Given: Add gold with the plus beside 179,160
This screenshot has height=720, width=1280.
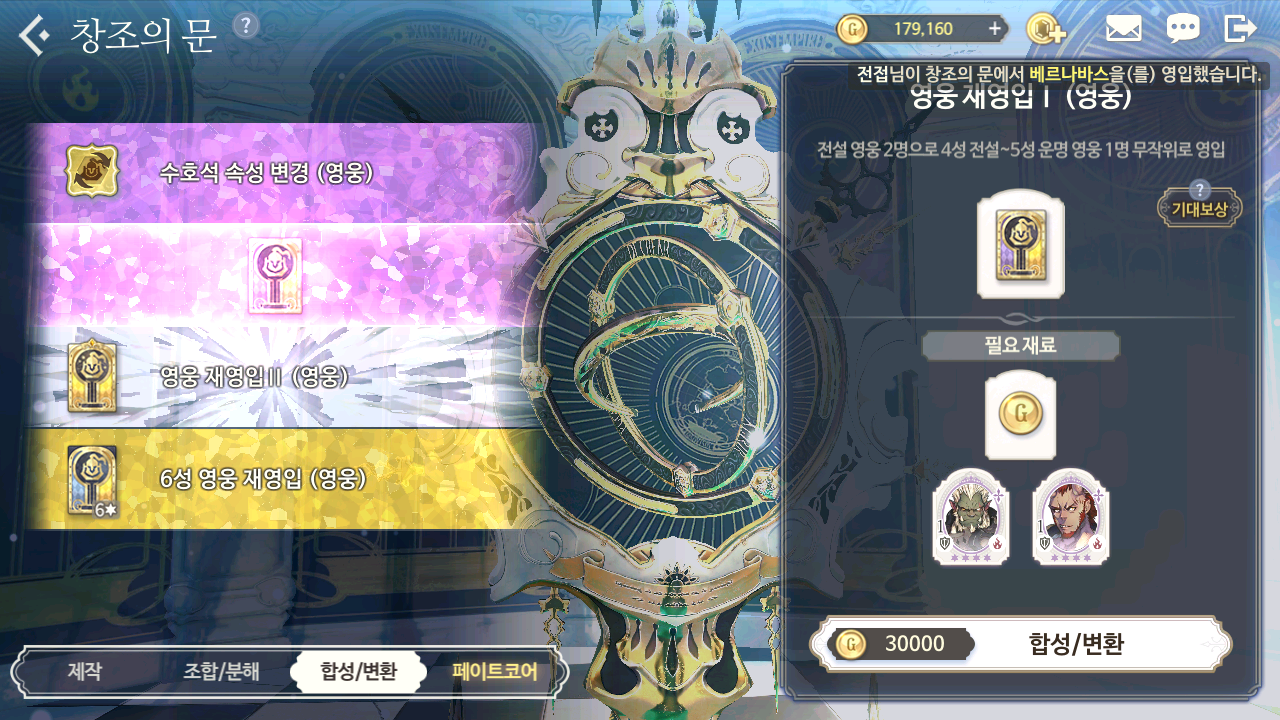Looking at the screenshot, I should coord(994,28).
